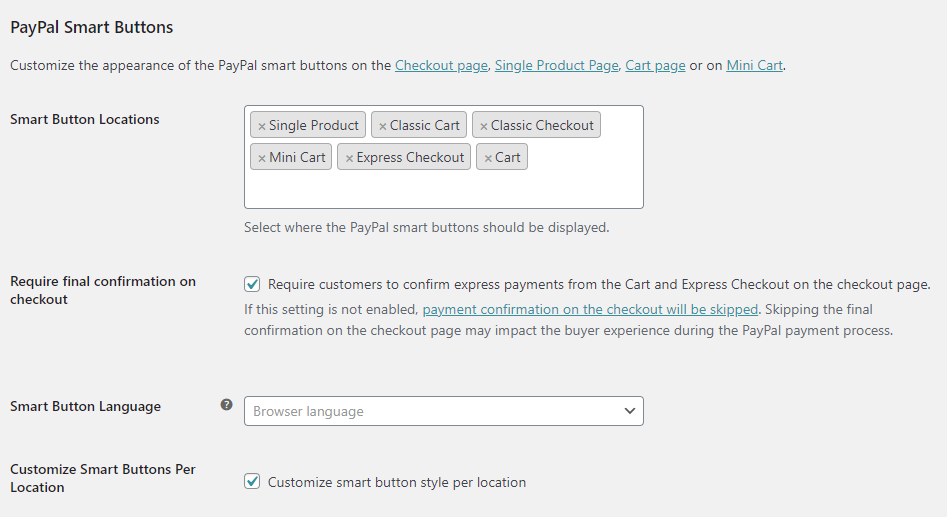Image resolution: width=947 pixels, height=517 pixels.
Task: Click the Express Checkout tag label
Action: (x=410, y=158)
